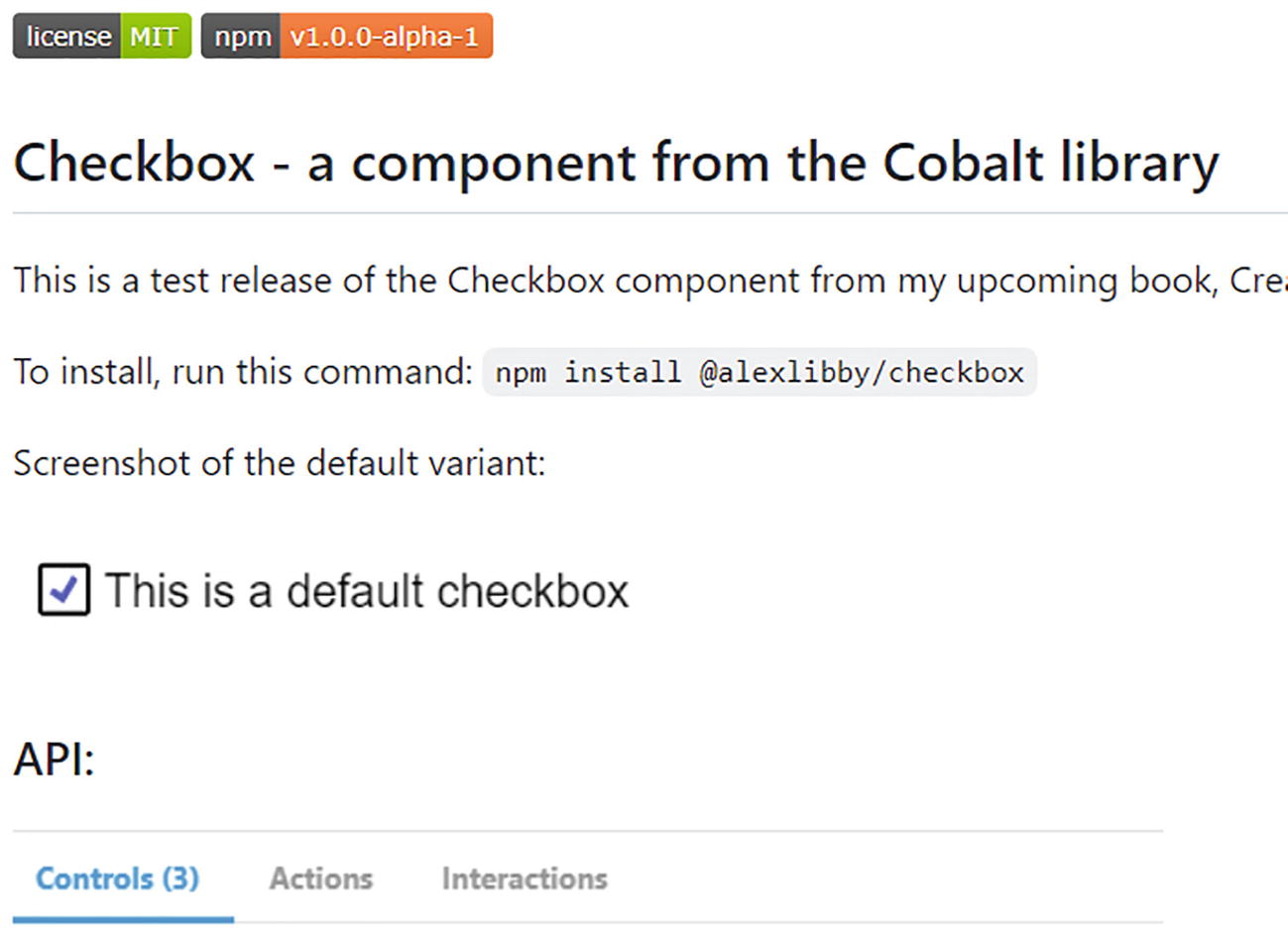Select the Controls (3) tab
This screenshot has width=1288, height=947.
[117, 879]
